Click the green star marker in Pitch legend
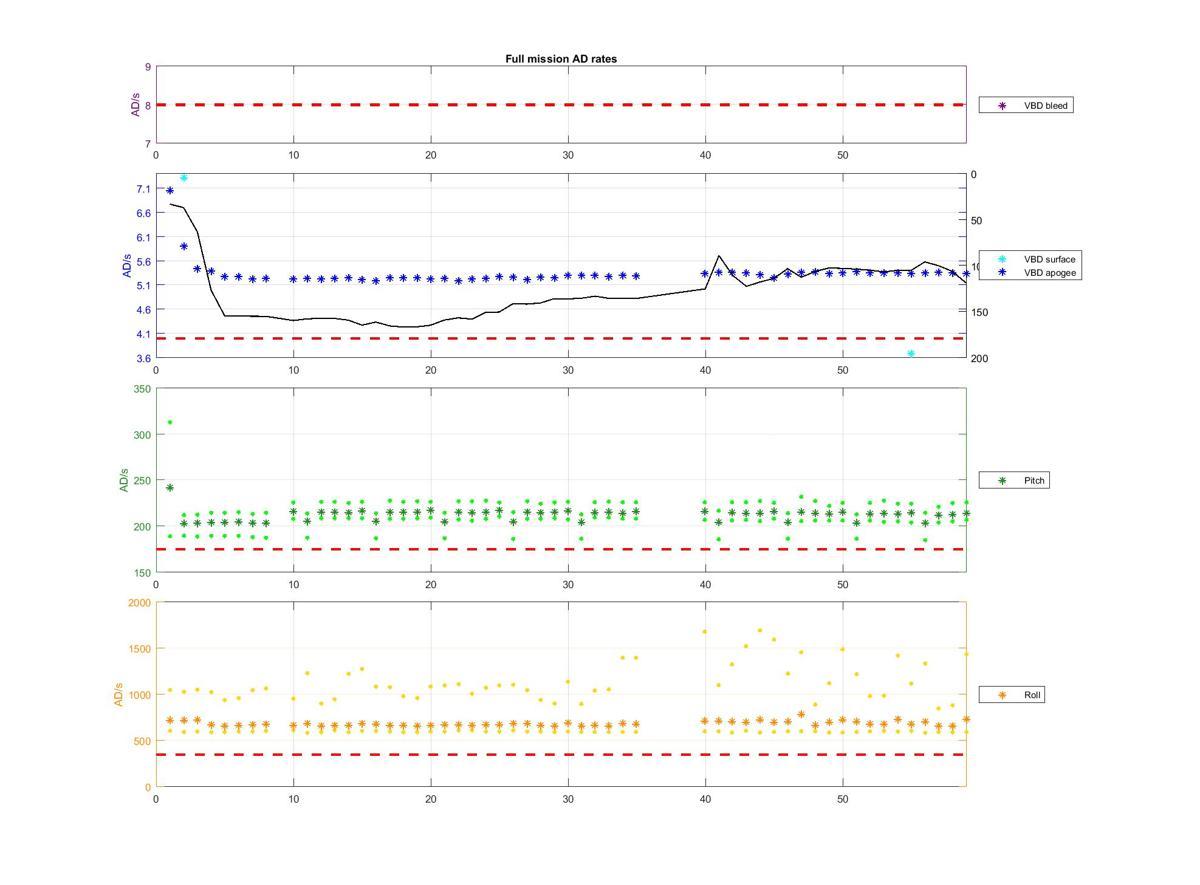Image resolution: width=1200 pixels, height=885 pixels. 1002,481
